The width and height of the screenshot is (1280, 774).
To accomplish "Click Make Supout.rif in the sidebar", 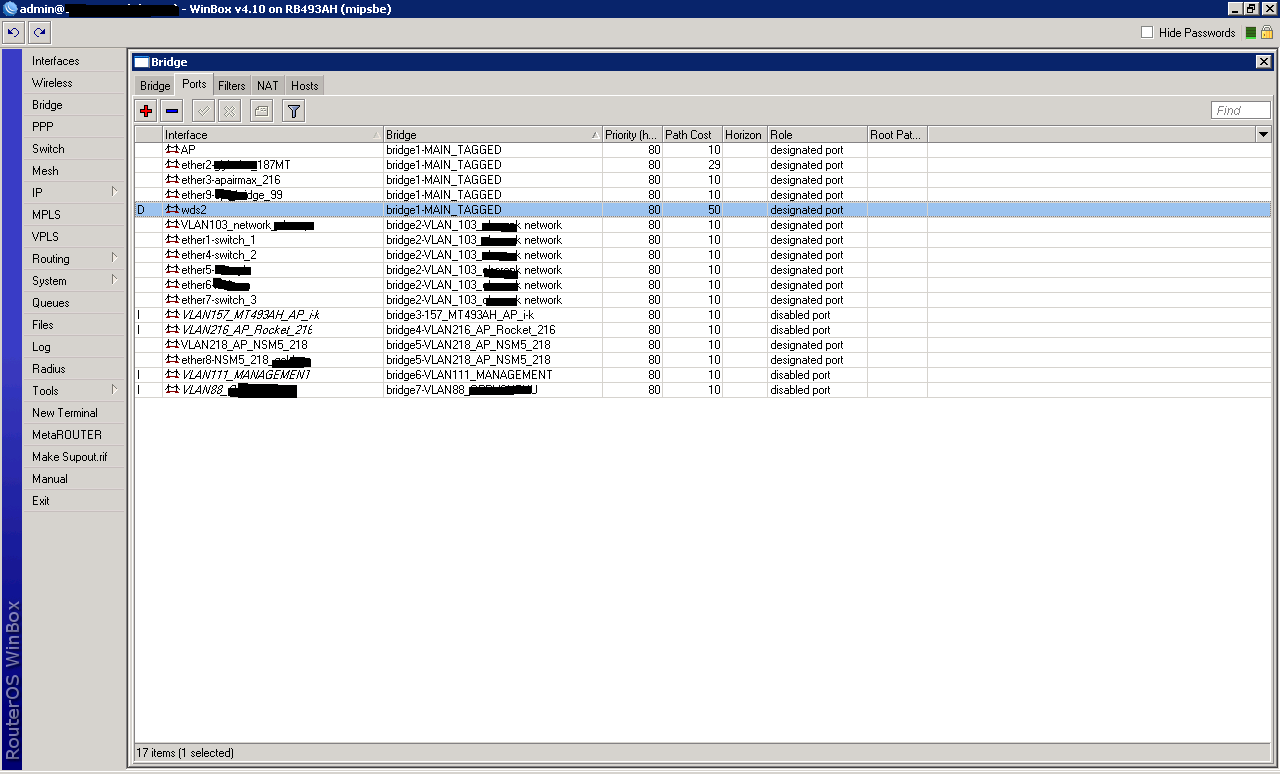I will [x=75, y=457].
